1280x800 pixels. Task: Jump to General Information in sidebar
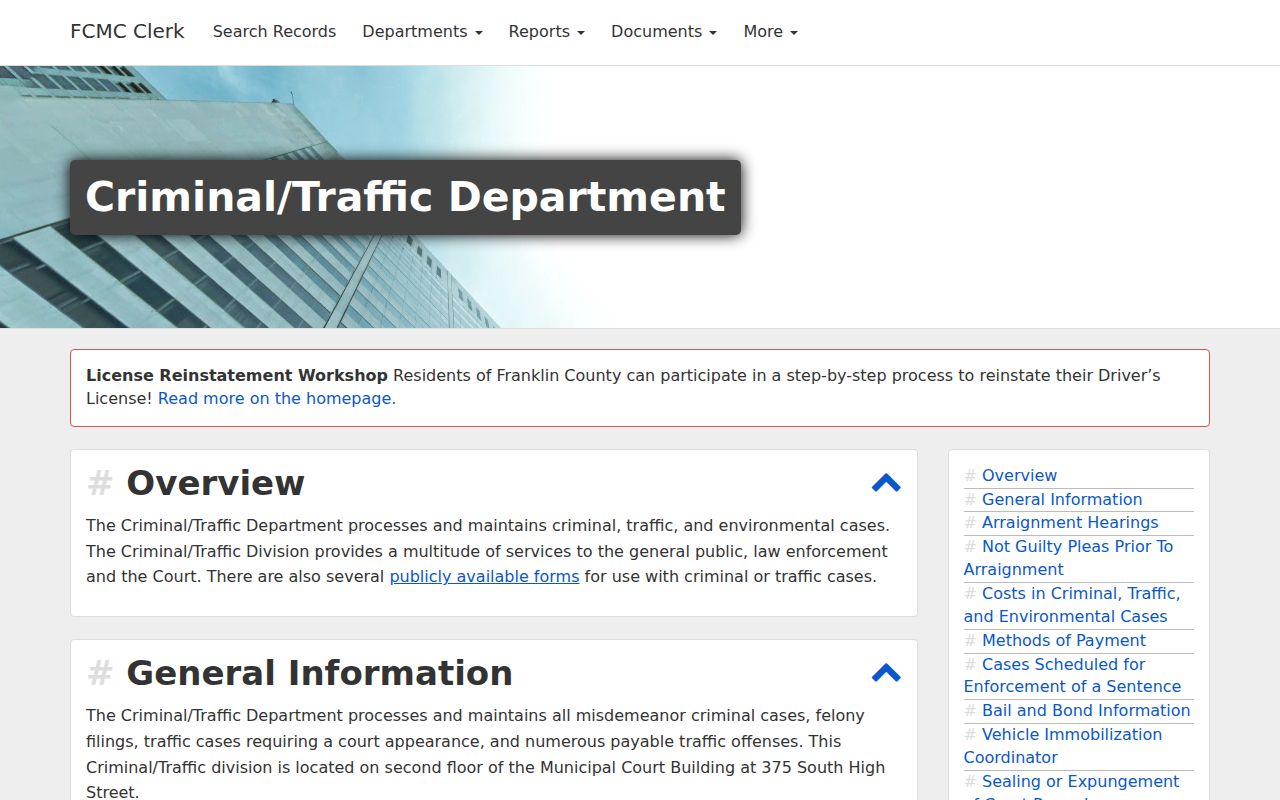click(1062, 499)
